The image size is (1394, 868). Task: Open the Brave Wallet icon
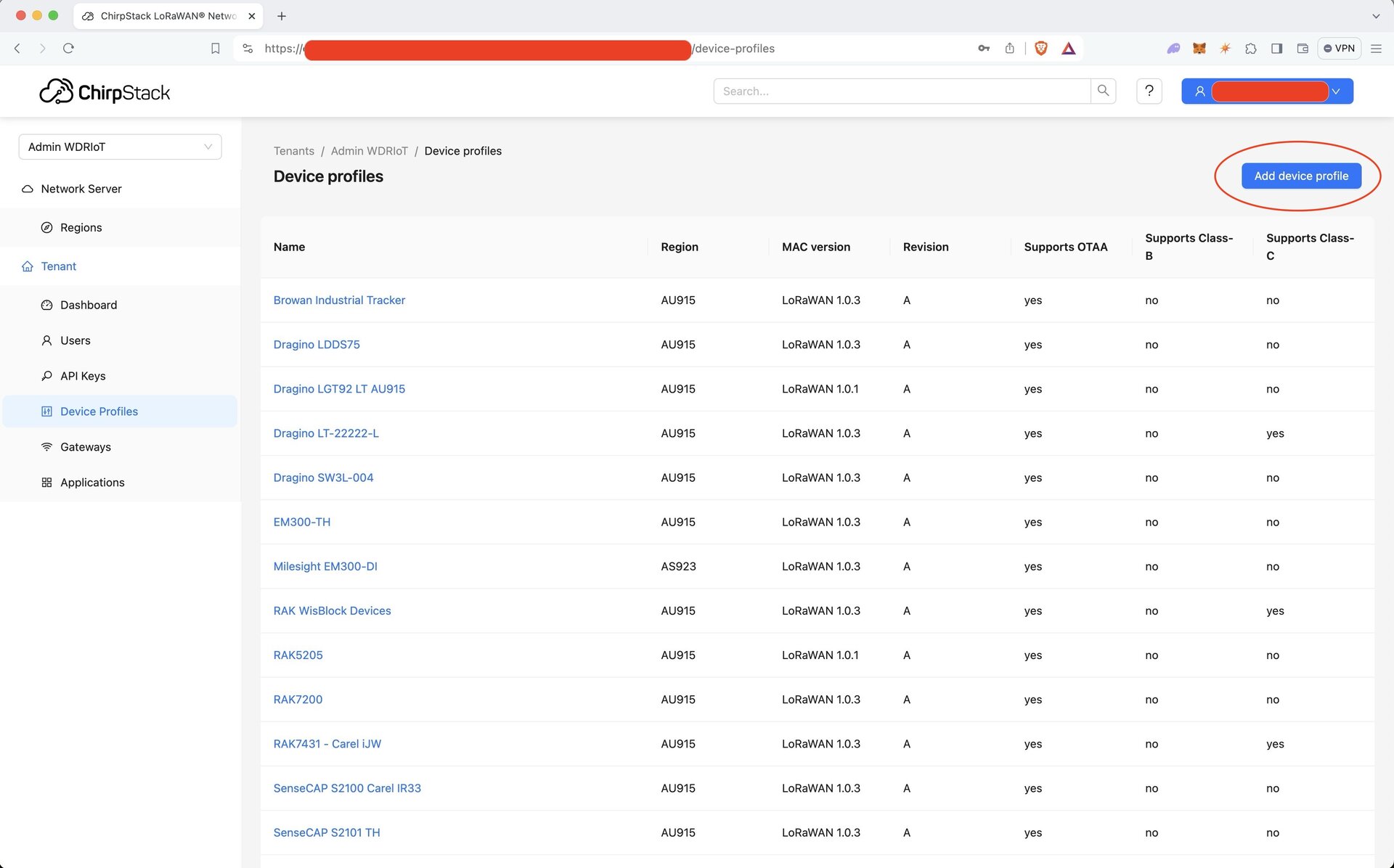(1303, 49)
